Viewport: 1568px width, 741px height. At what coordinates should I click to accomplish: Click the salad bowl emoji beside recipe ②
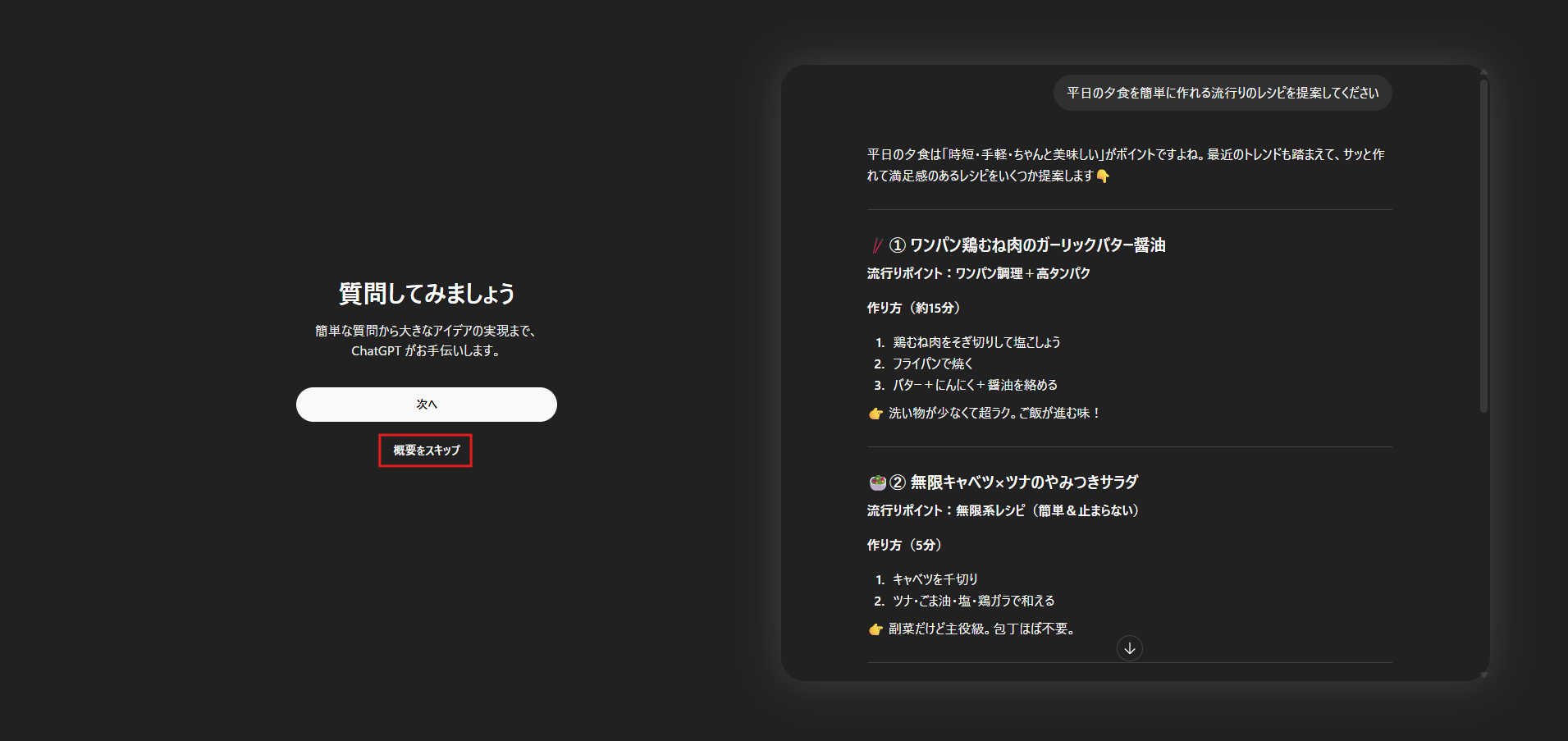click(877, 483)
